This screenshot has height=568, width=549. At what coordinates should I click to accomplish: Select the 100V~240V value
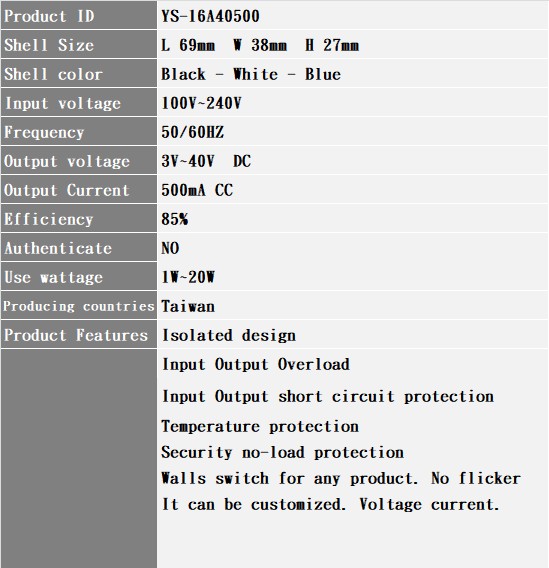tap(201, 103)
